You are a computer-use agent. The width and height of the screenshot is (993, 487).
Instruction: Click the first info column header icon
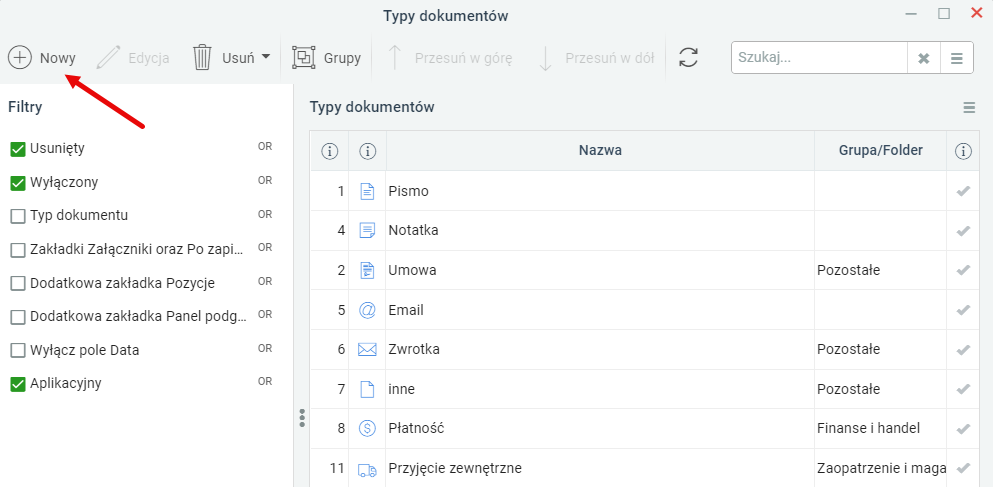tap(329, 151)
